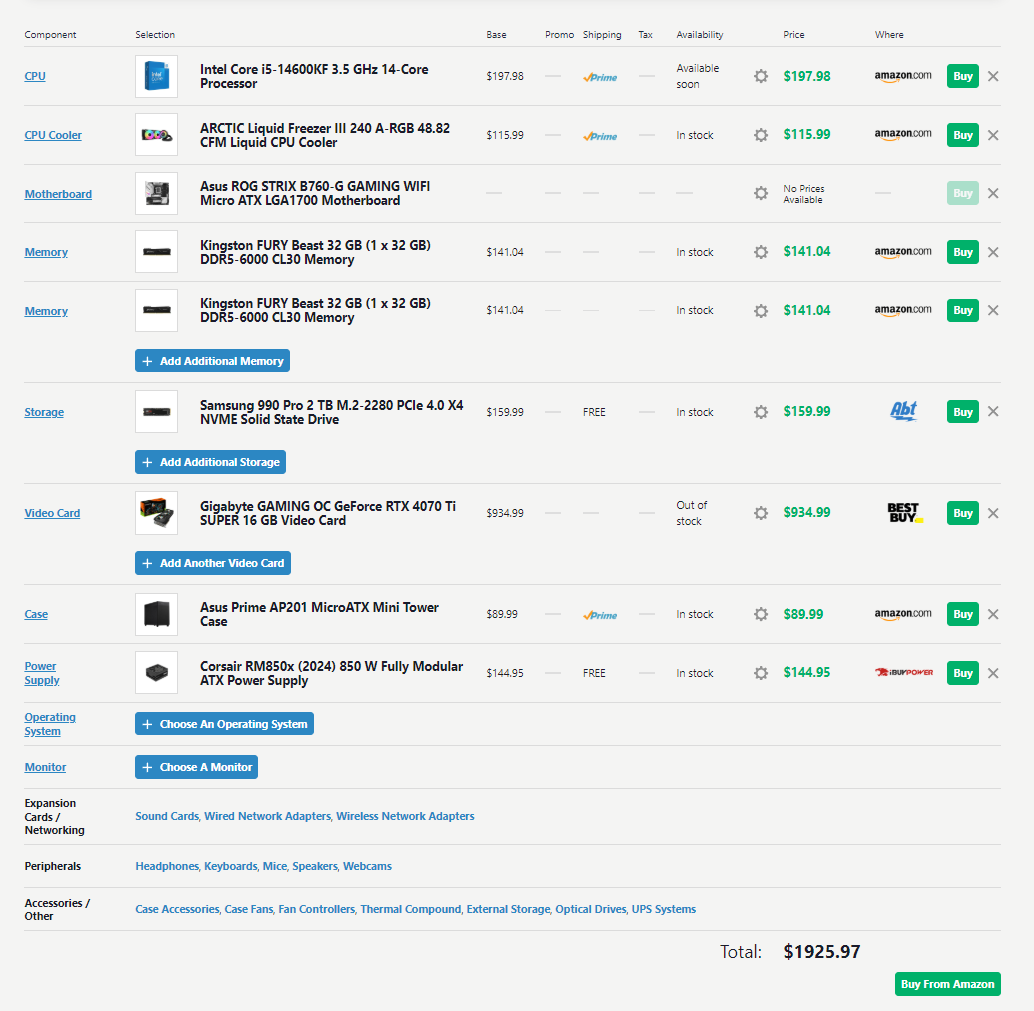Click the Prime shipping badge in Case row
Screen dimensions: 1034x1011
pos(600,615)
